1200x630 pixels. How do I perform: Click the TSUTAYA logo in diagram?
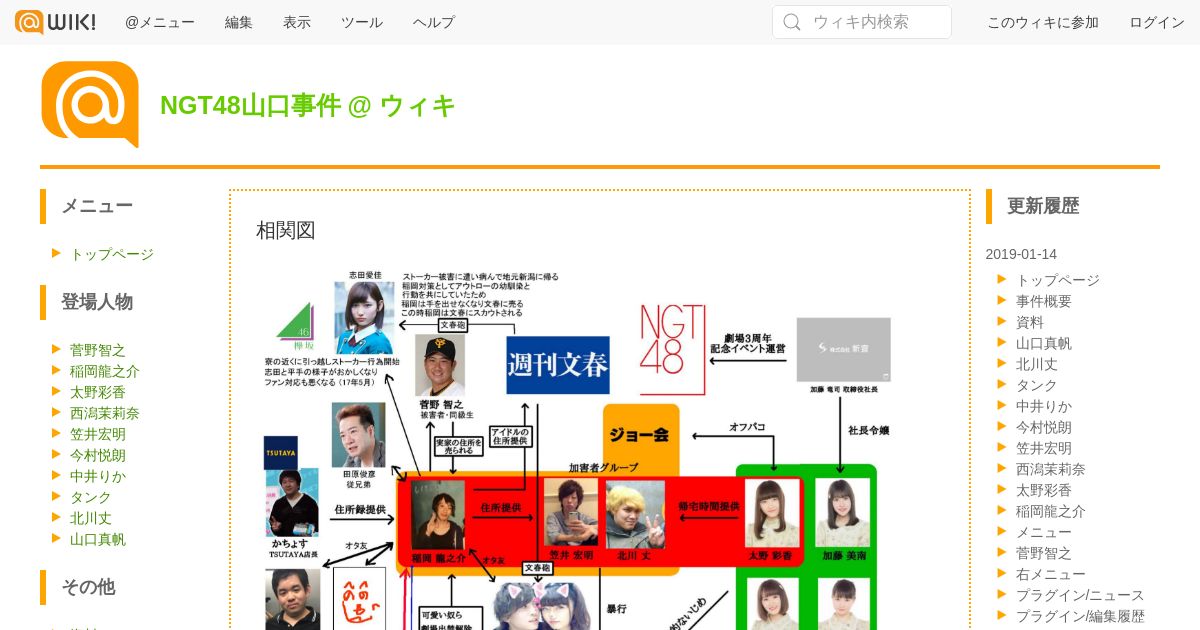[281, 453]
